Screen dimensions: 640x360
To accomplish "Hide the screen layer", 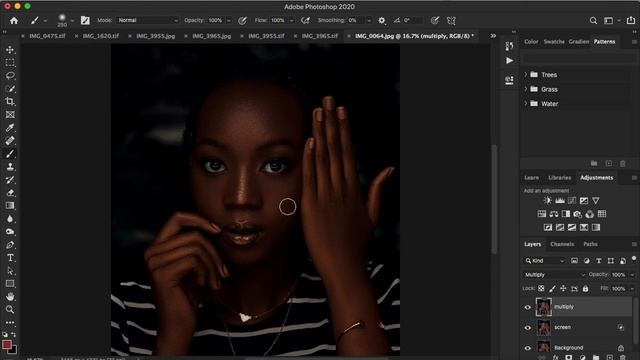I will (527, 327).
